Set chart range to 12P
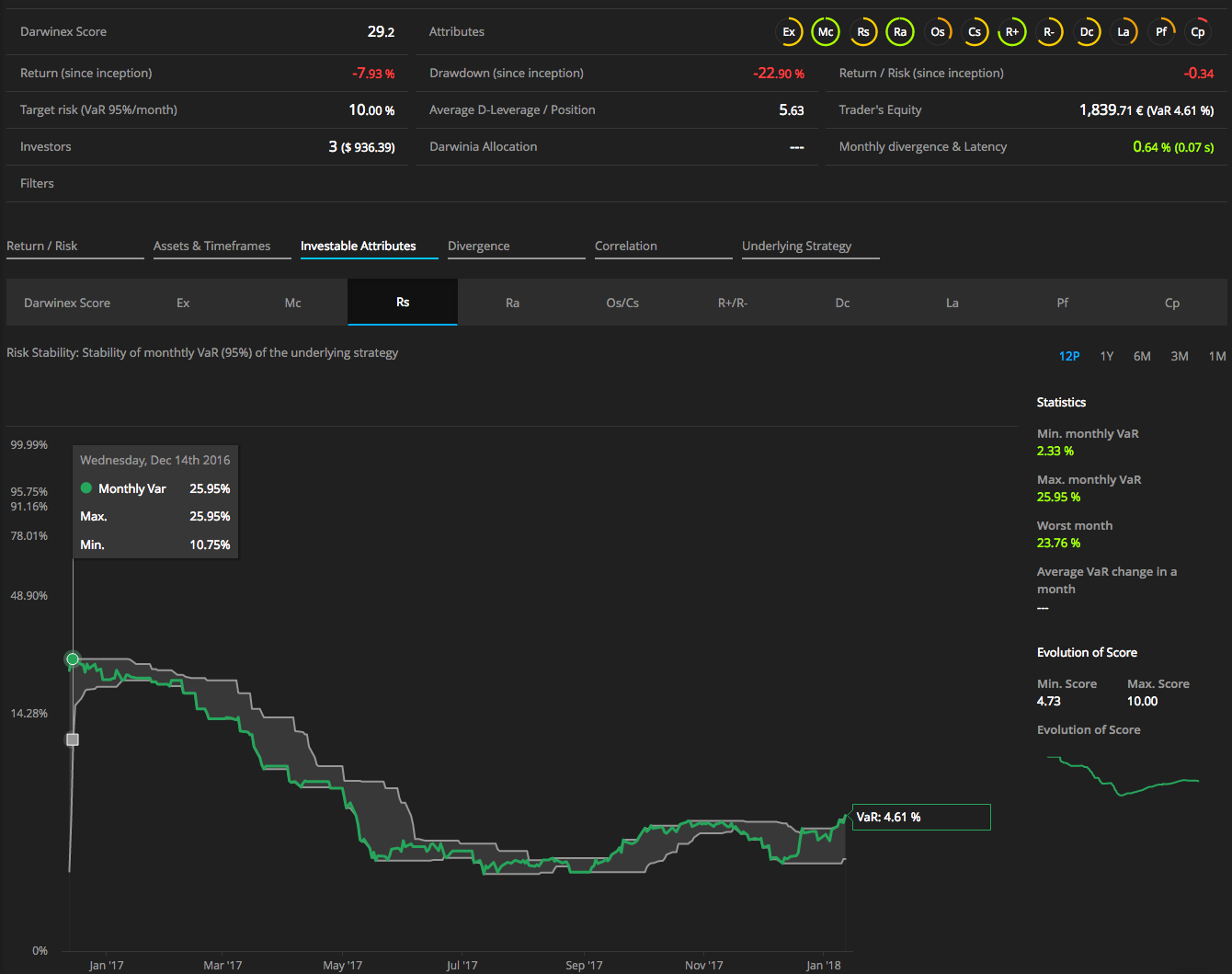 [1069, 356]
